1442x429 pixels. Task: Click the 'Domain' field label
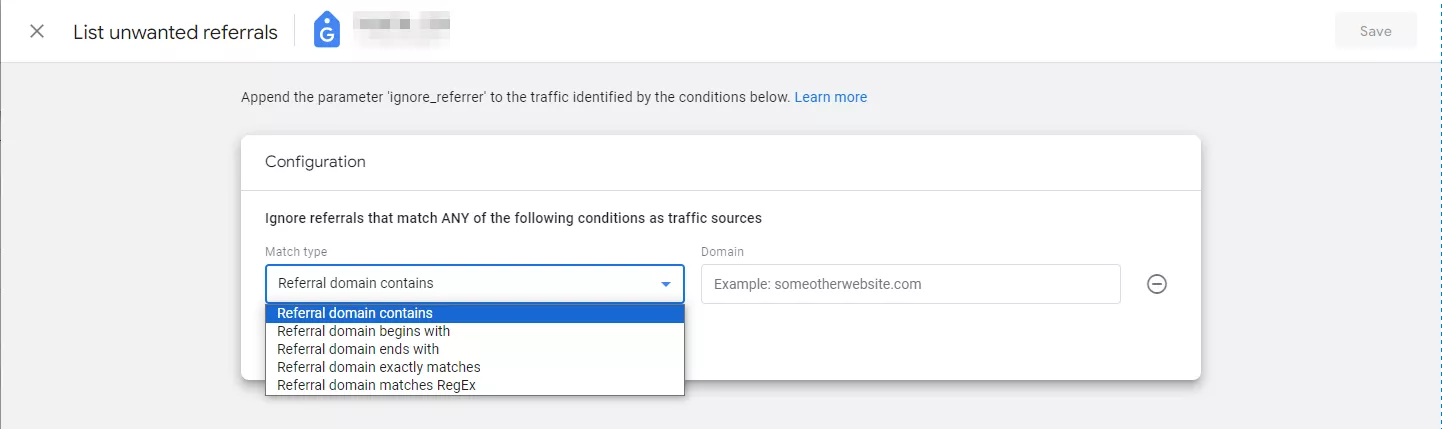coord(722,252)
